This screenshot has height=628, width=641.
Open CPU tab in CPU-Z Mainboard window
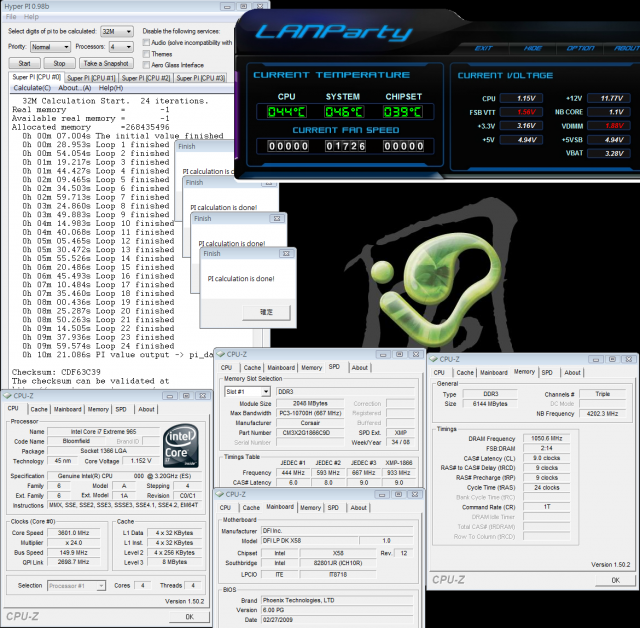225,507
